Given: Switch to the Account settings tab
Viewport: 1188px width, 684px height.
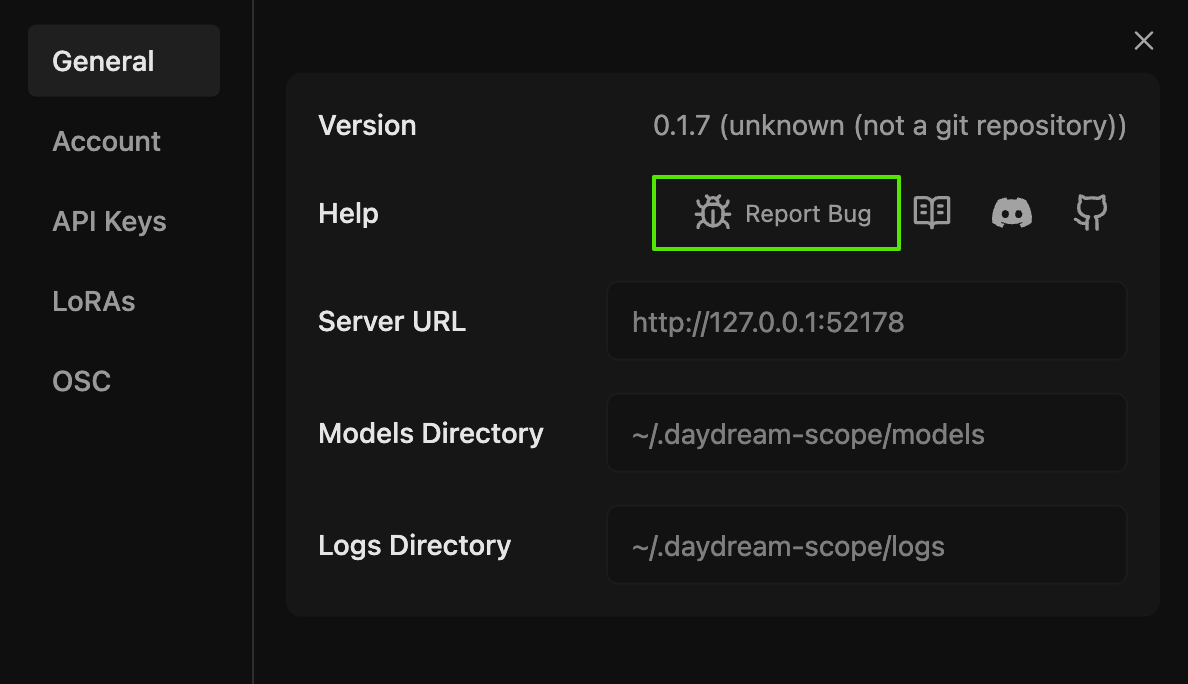Looking at the screenshot, I should [x=106, y=141].
